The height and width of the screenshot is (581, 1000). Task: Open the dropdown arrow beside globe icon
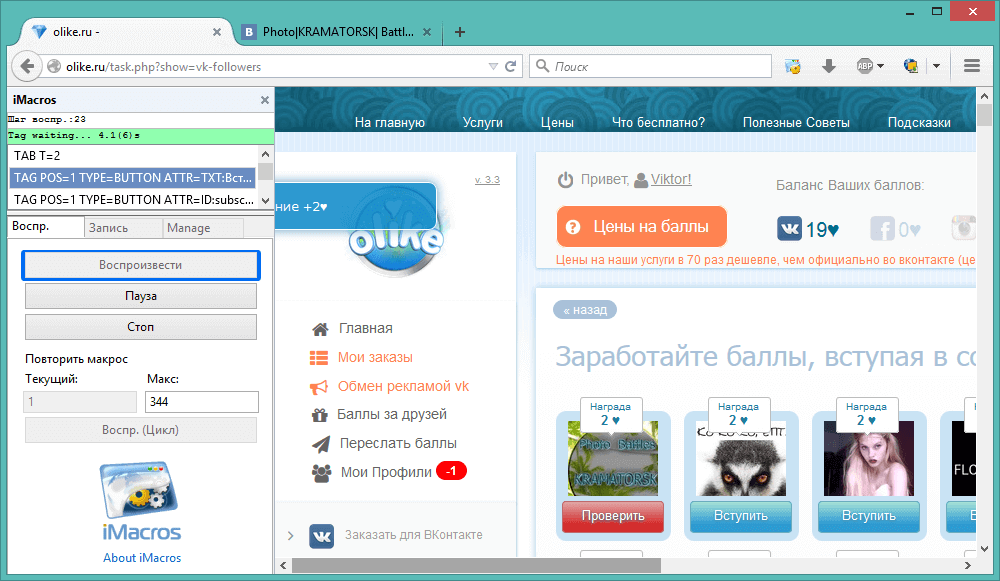click(x=936, y=66)
